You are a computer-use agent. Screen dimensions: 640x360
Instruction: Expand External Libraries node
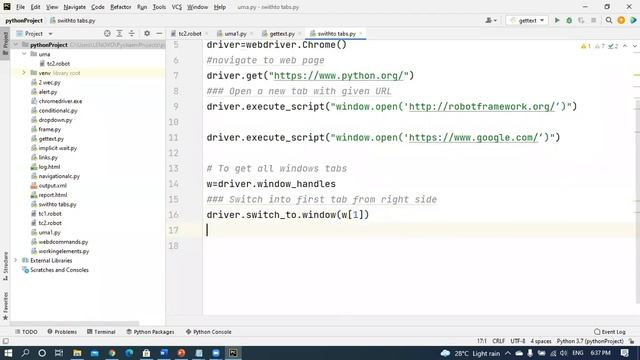coord(16,260)
